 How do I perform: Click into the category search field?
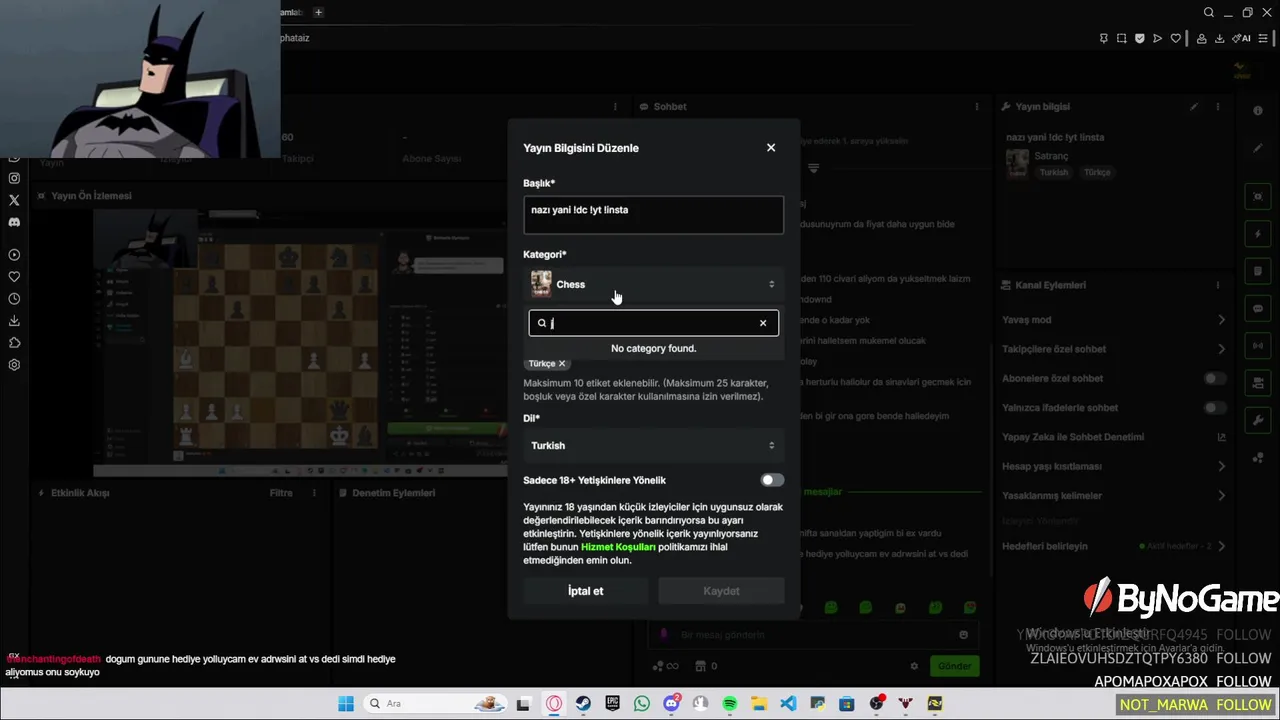point(653,323)
